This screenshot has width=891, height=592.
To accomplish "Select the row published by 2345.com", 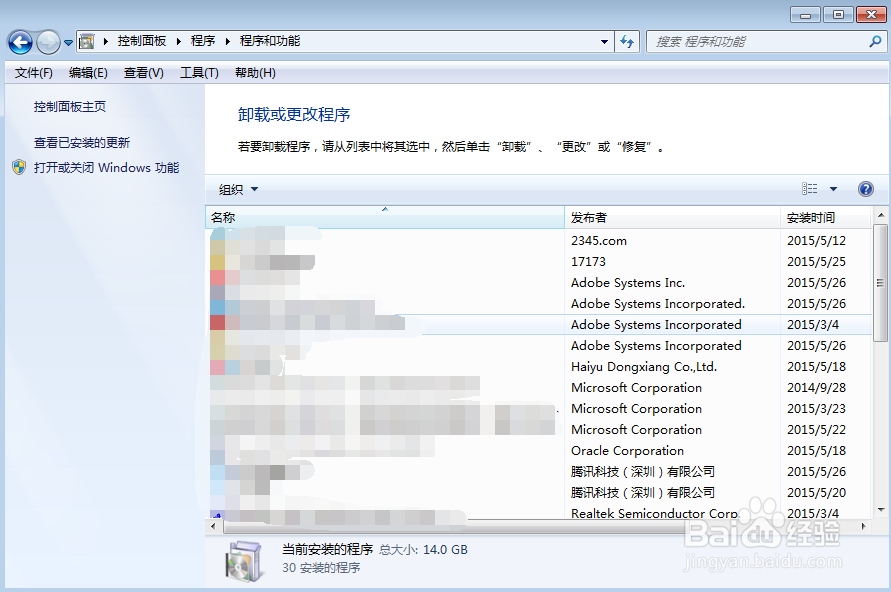I will click(538, 241).
